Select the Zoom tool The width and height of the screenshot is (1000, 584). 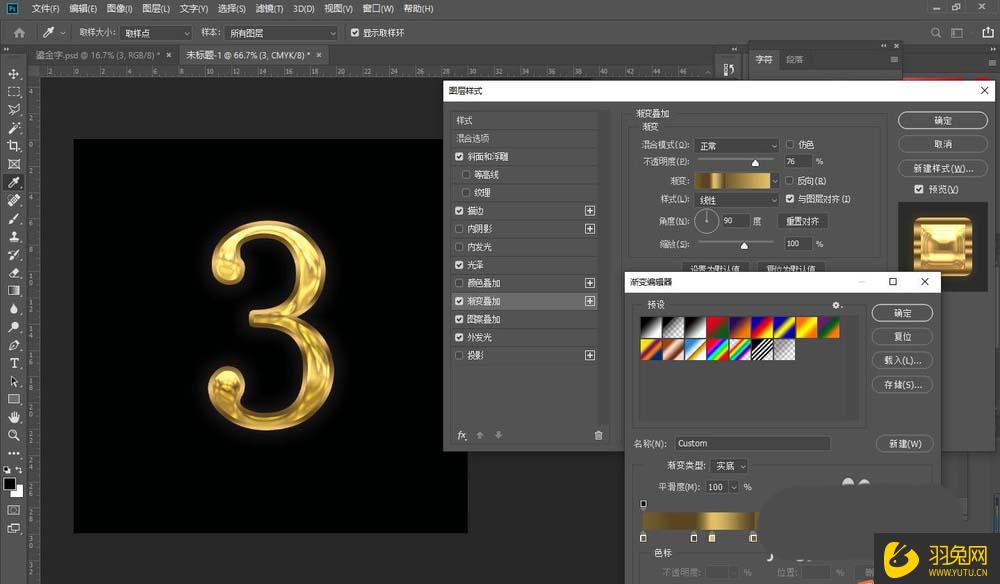pyautogui.click(x=13, y=435)
